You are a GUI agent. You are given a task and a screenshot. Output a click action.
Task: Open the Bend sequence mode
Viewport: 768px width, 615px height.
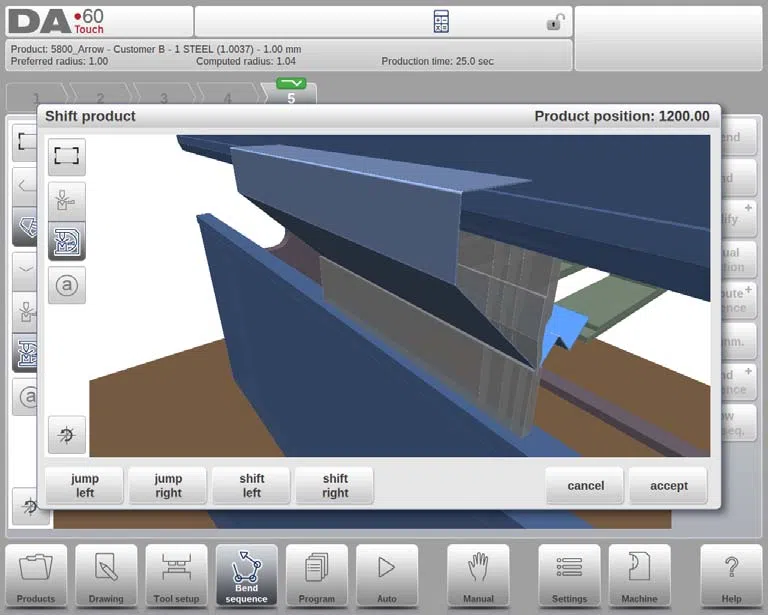(x=246, y=576)
